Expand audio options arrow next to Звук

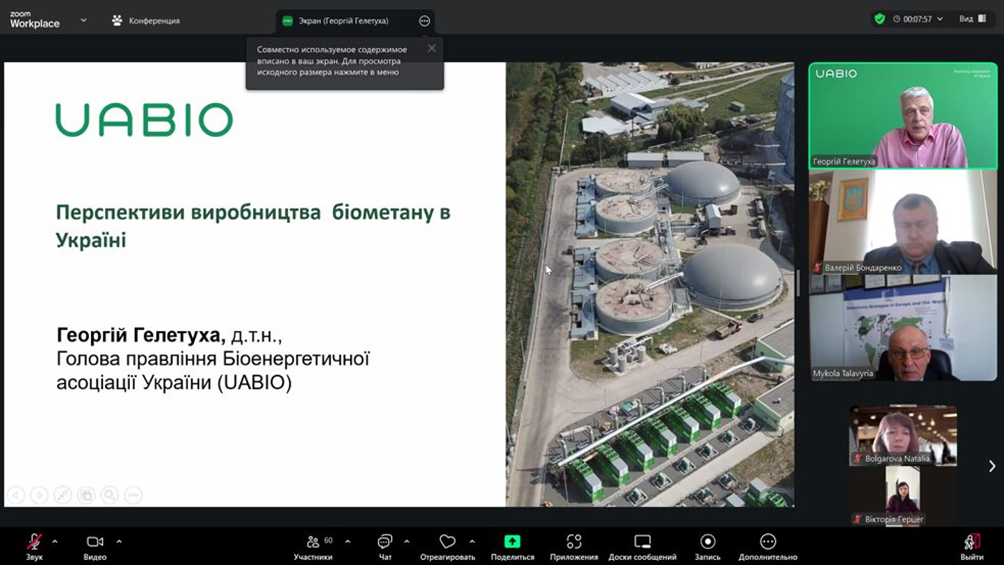click(55, 542)
